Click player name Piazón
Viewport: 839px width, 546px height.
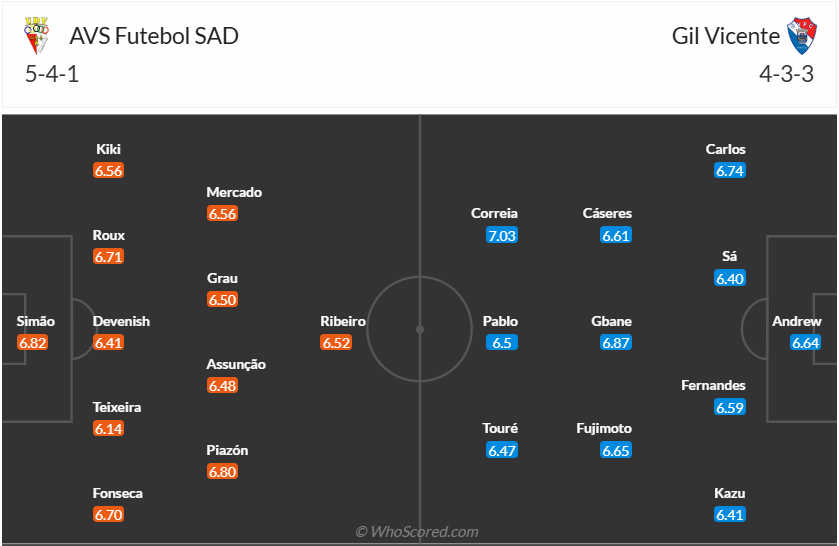227,450
